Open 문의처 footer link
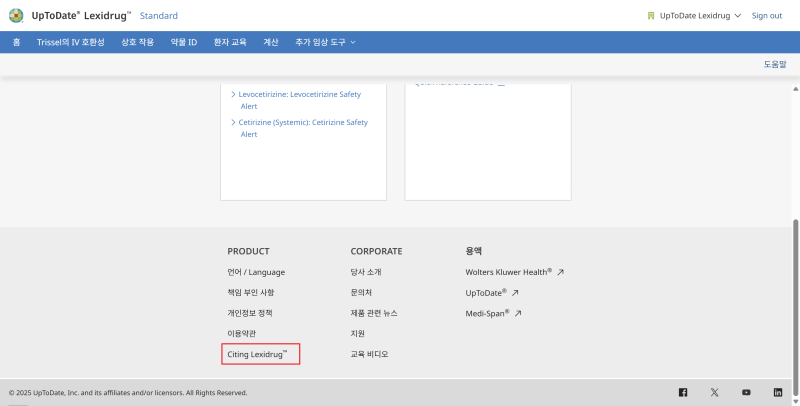The image size is (800, 406). coord(361,293)
